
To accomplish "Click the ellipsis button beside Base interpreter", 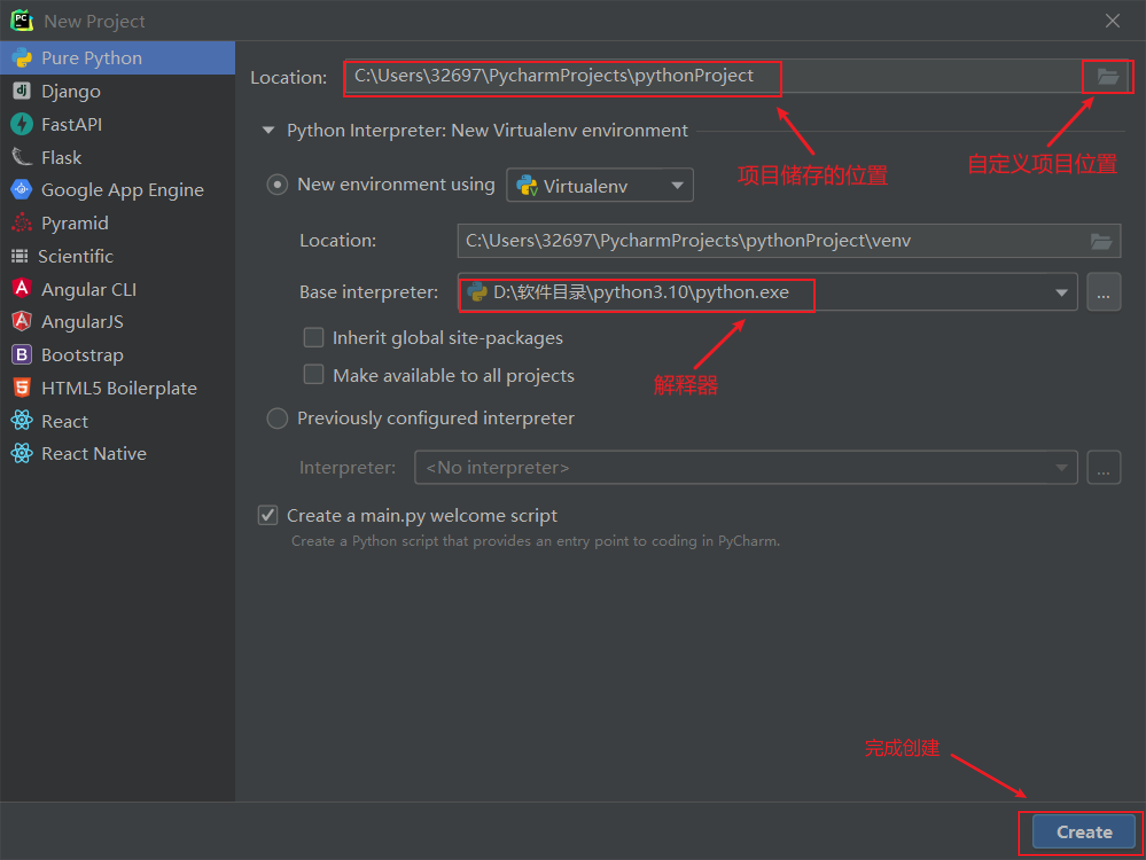I will coord(1104,292).
